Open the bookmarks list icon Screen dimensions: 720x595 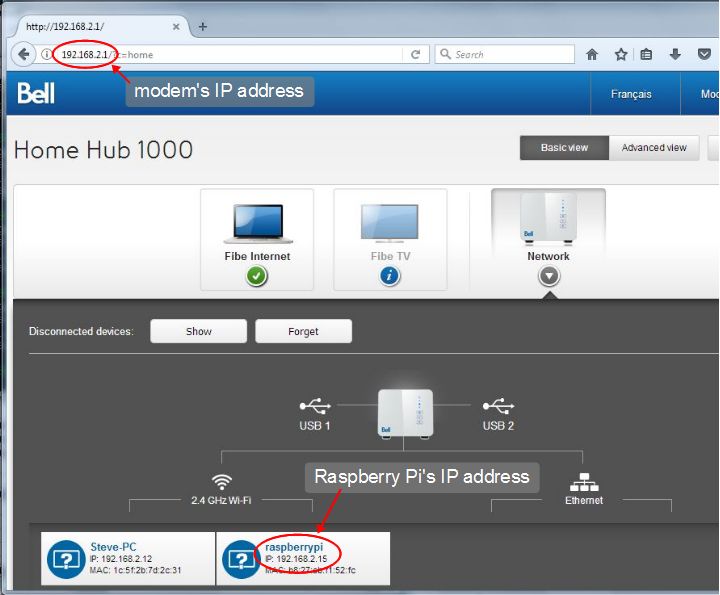point(646,55)
